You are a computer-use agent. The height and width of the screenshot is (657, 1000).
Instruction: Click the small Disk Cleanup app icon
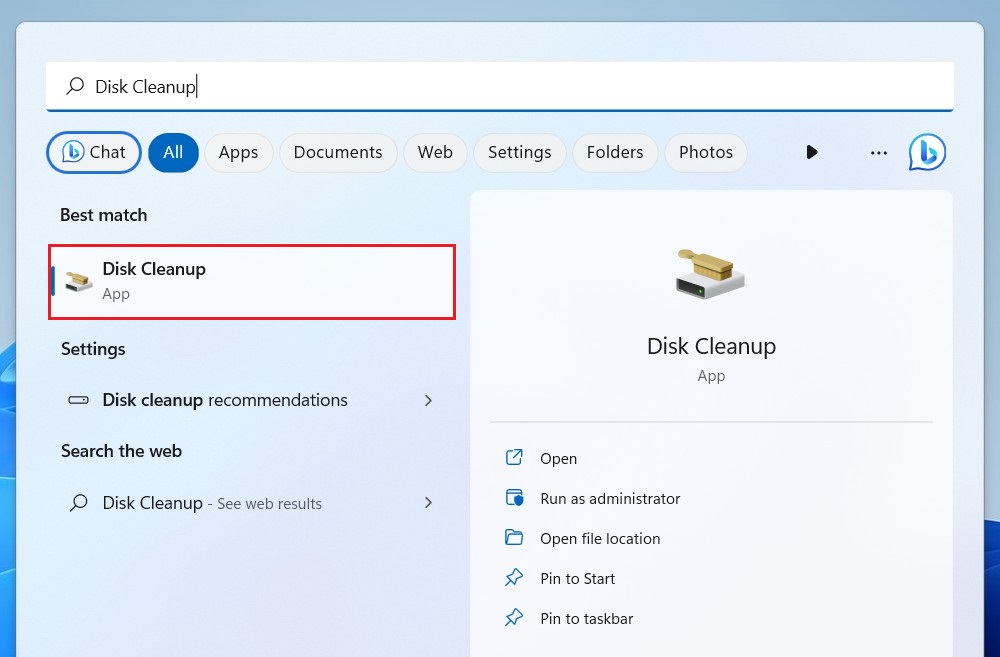78,281
